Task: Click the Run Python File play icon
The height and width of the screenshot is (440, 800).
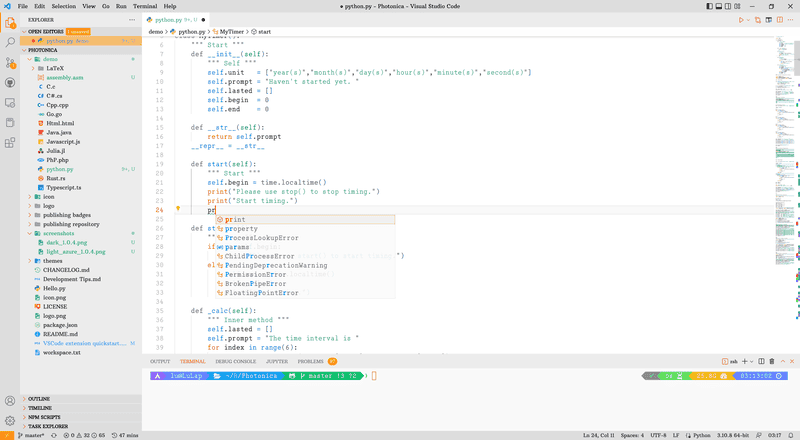Action: [x=741, y=20]
